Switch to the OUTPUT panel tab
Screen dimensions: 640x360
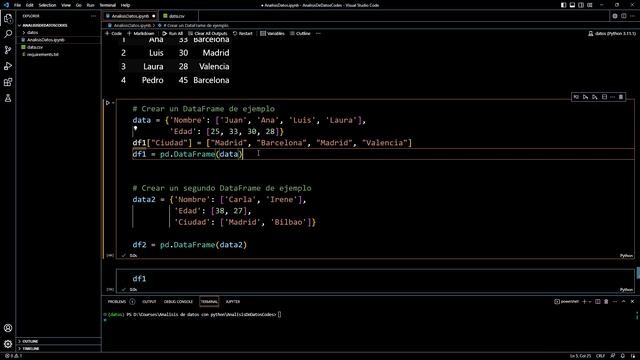coord(149,302)
